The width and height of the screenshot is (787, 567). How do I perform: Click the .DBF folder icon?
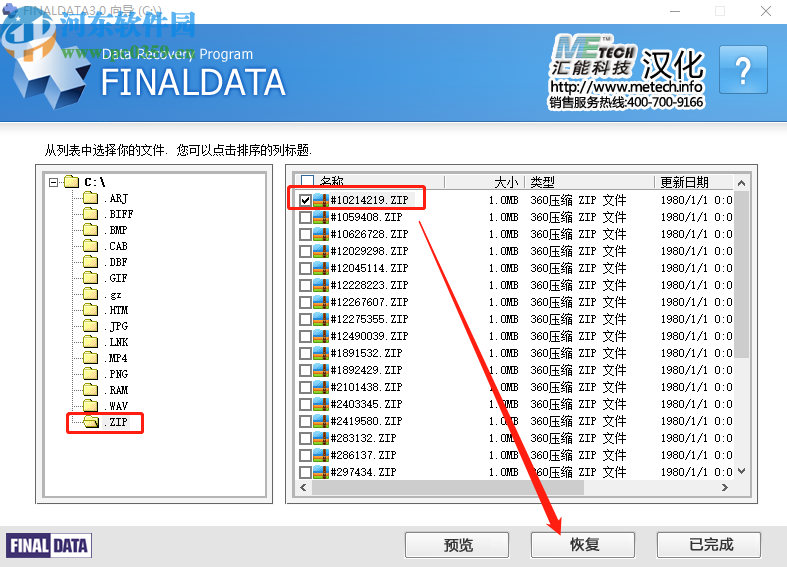[x=91, y=262]
